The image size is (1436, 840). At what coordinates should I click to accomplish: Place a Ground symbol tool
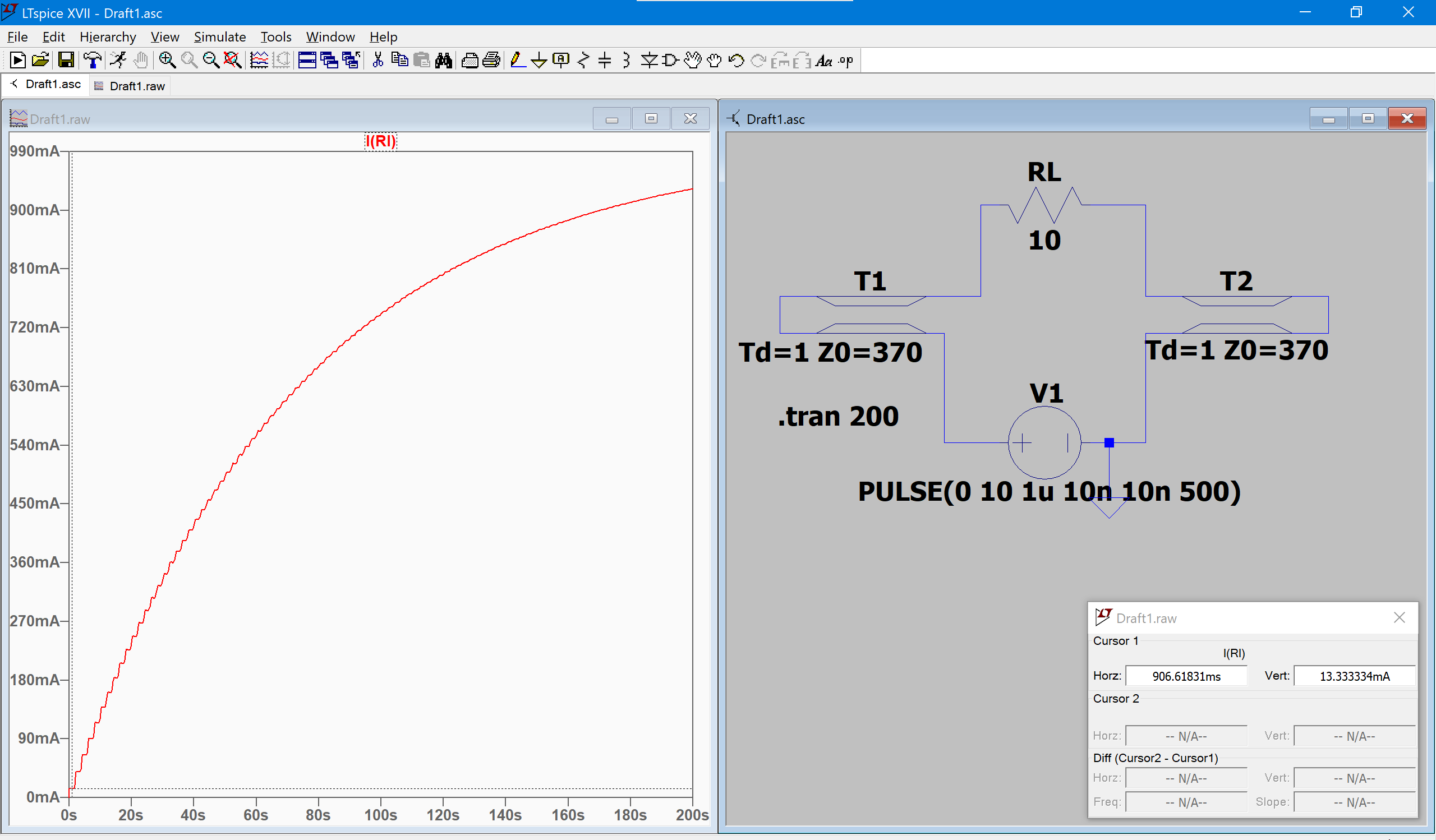[539, 60]
